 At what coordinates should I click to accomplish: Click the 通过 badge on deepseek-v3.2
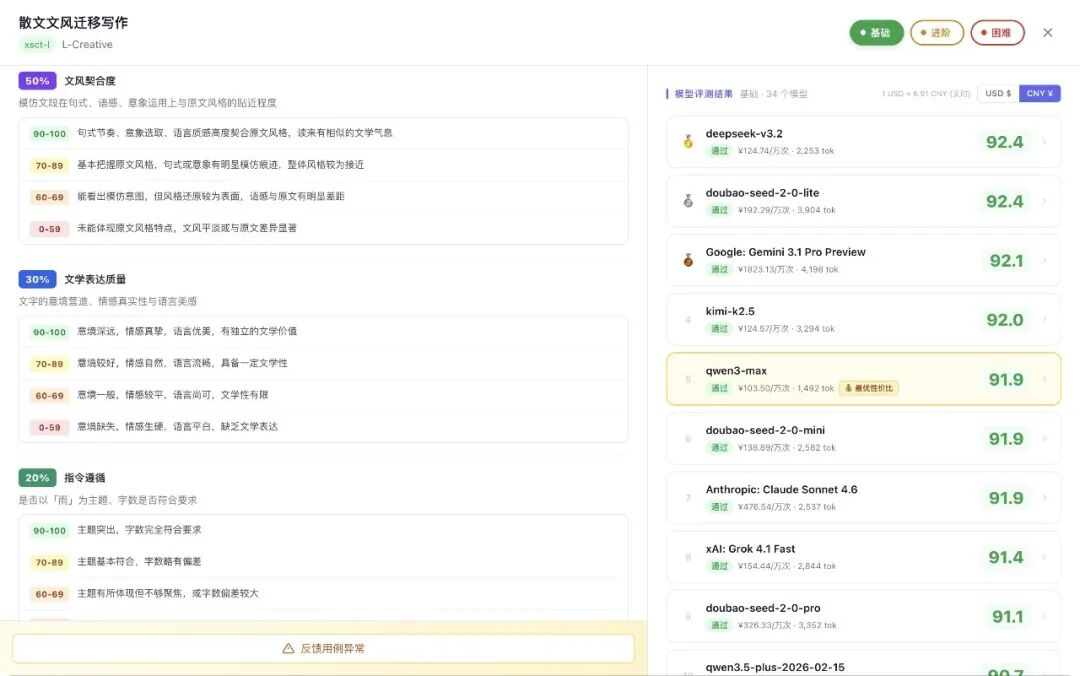[x=721, y=151]
